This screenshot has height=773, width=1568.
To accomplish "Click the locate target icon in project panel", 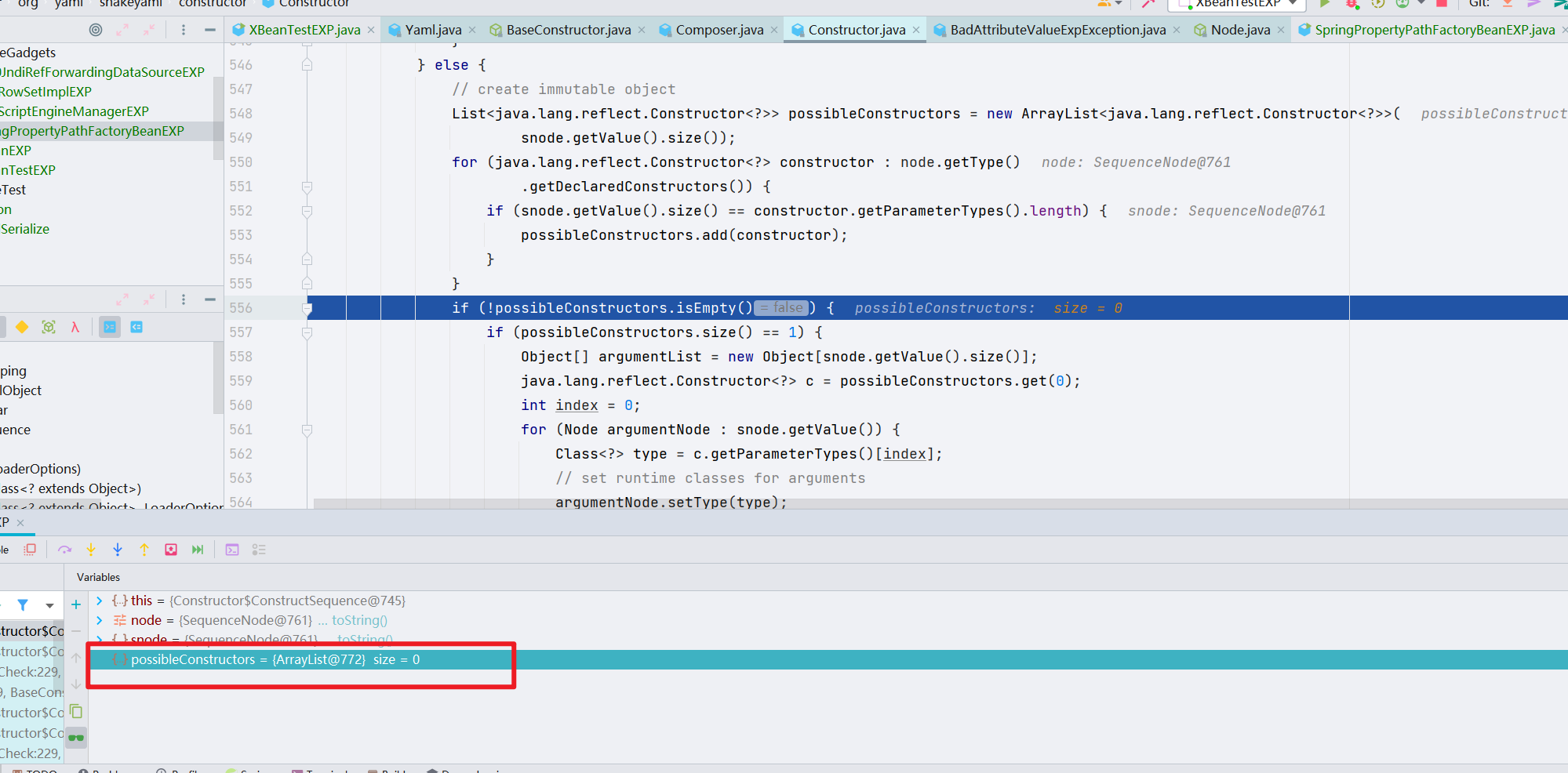I will (96, 30).
